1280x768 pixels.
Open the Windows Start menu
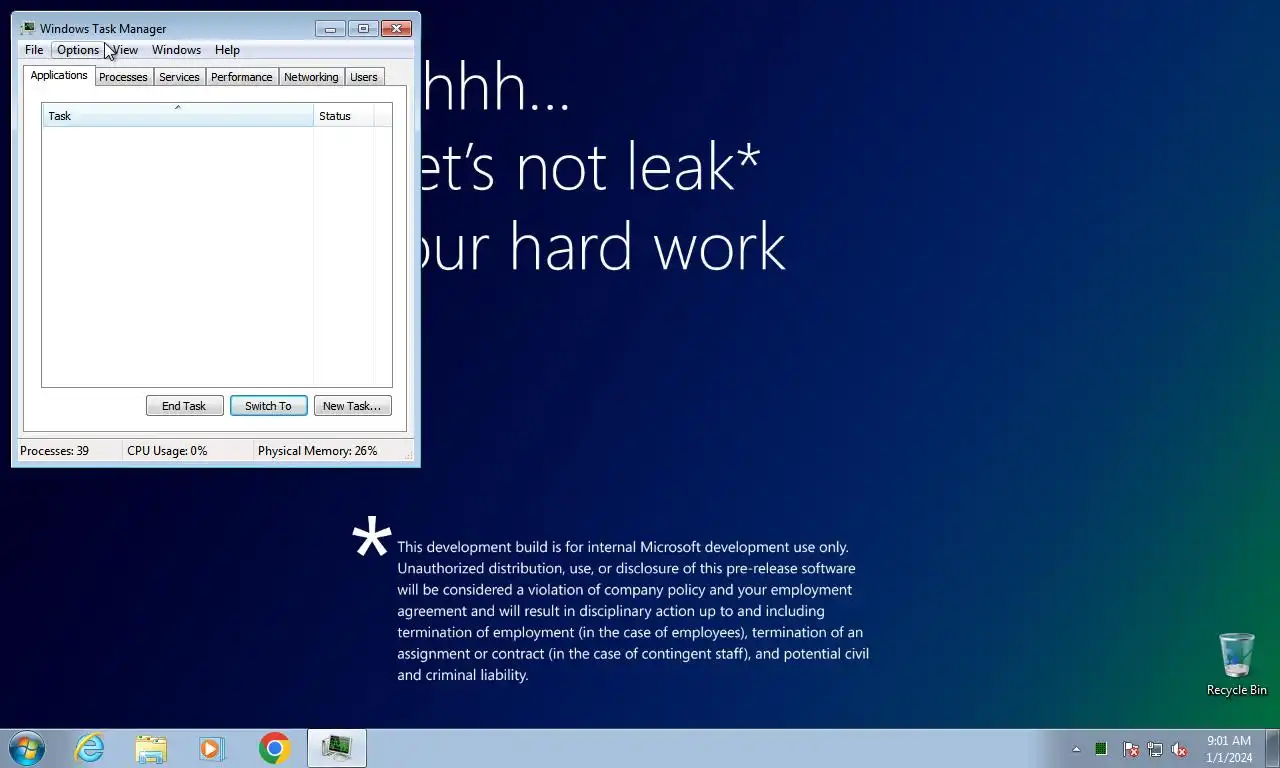(27, 748)
